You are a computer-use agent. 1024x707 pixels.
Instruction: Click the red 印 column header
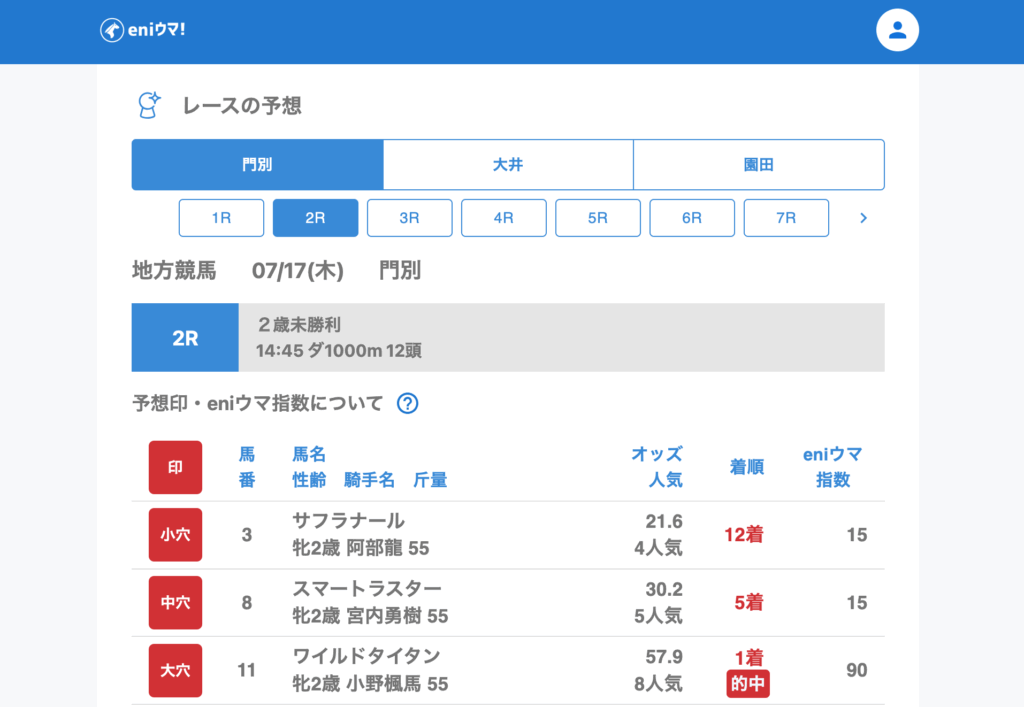click(175, 467)
